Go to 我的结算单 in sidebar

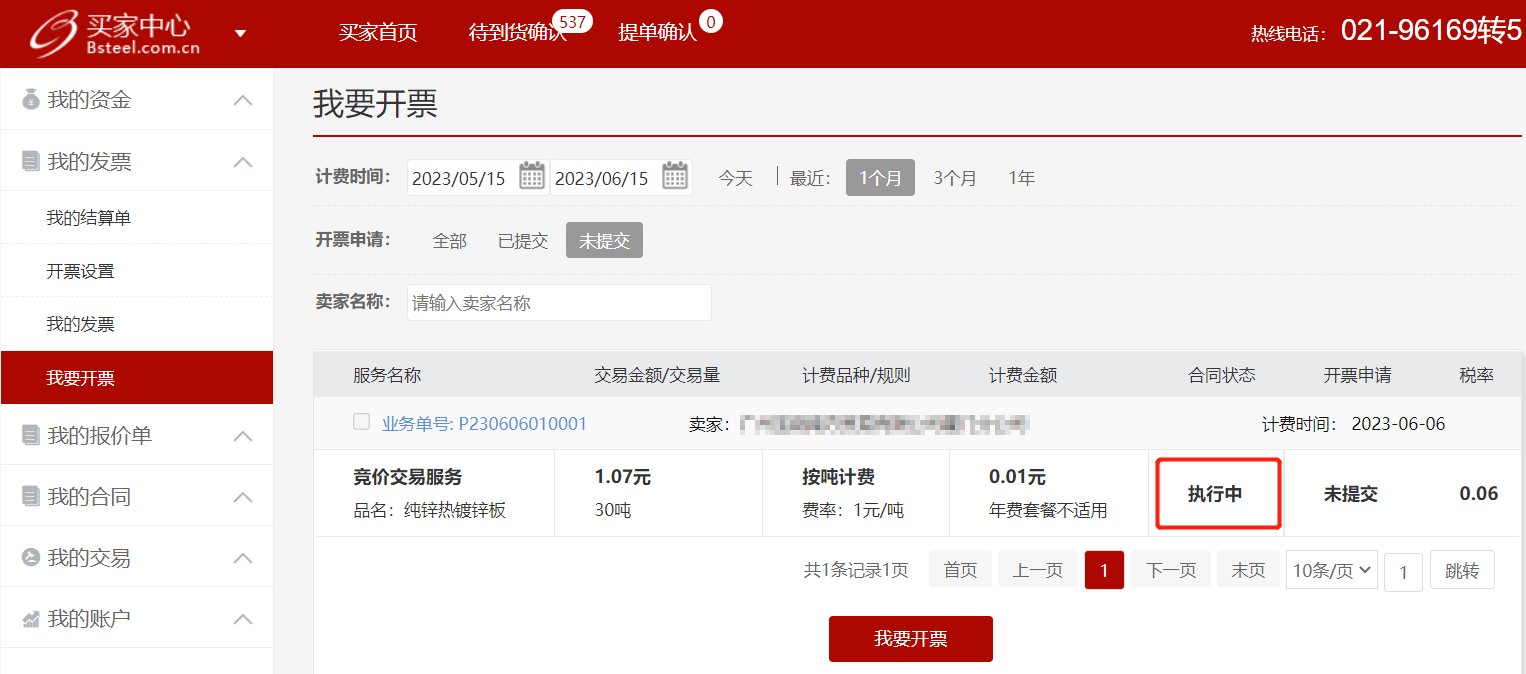[x=88, y=218]
